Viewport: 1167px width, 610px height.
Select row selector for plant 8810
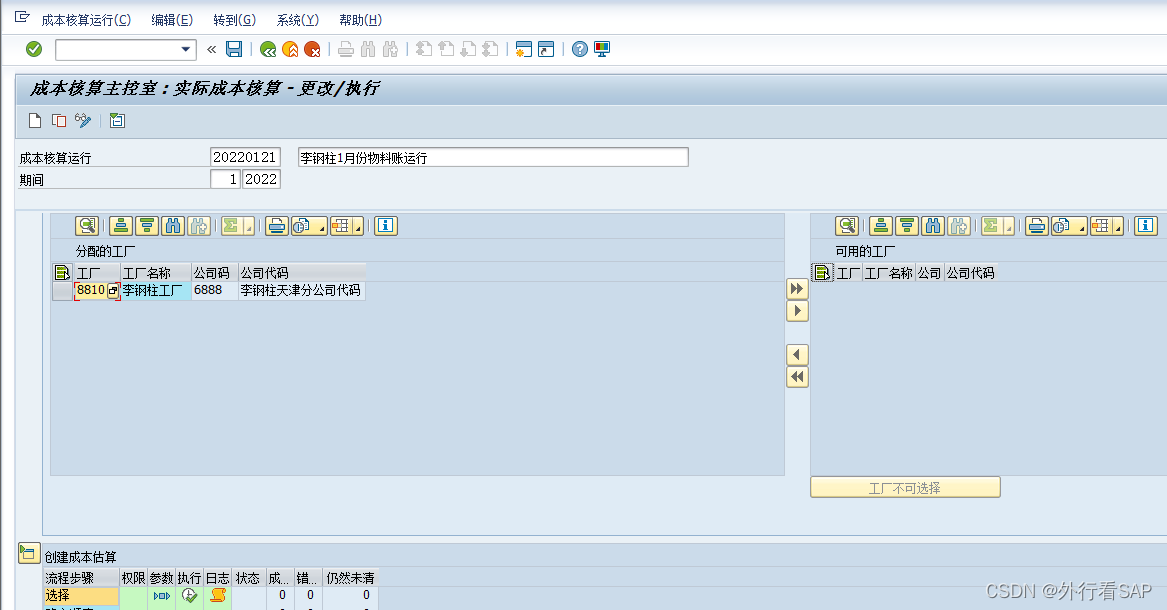(x=63, y=291)
